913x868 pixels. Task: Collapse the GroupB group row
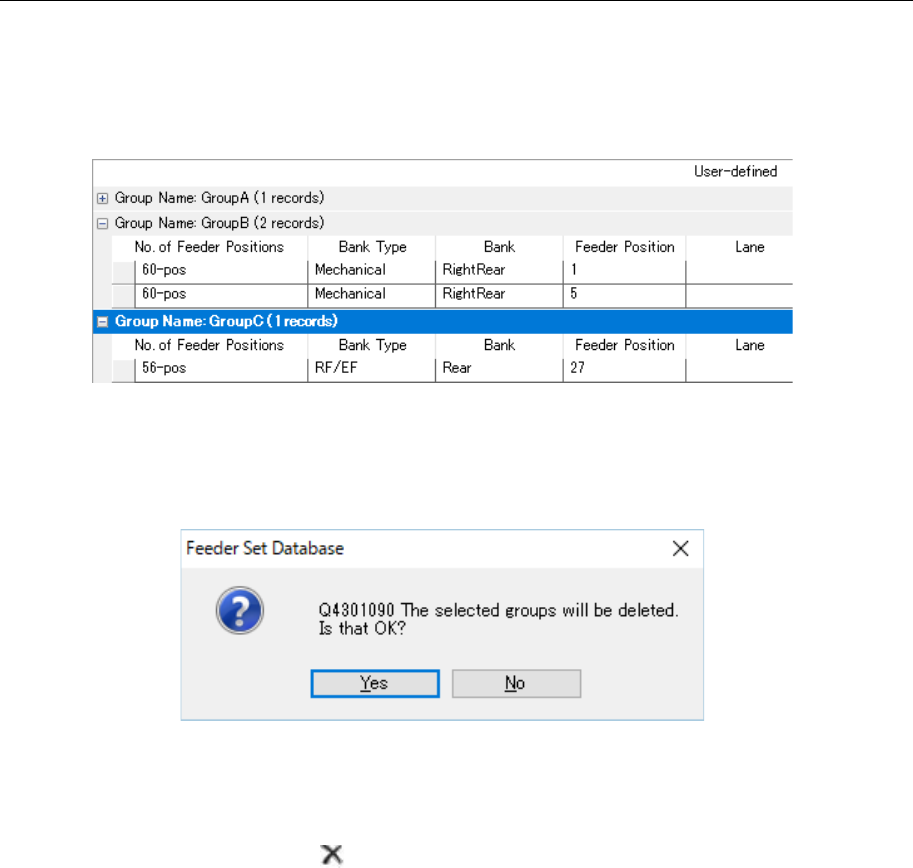pos(102,224)
